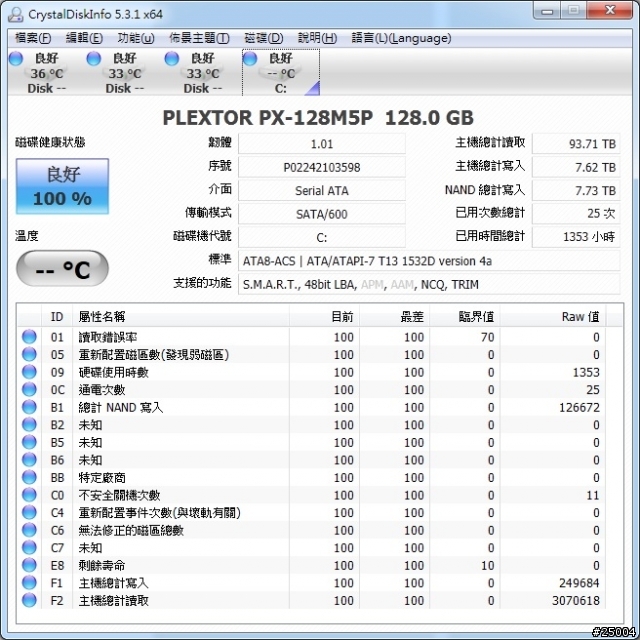Click status icon for C6 無法修正的磁區總數
The image size is (640, 640).
pyautogui.click(x=29, y=530)
